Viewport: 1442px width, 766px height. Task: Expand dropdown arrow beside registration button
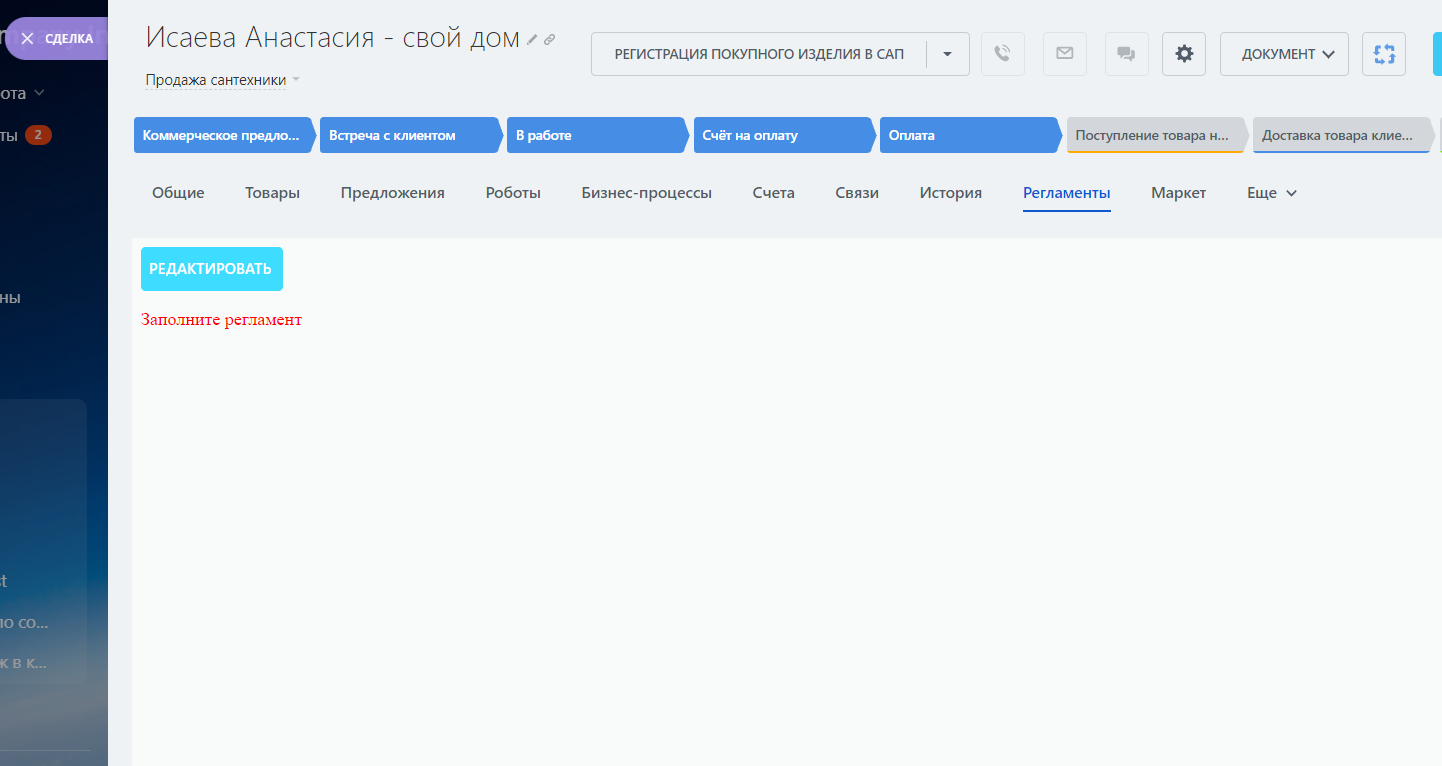(948, 54)
